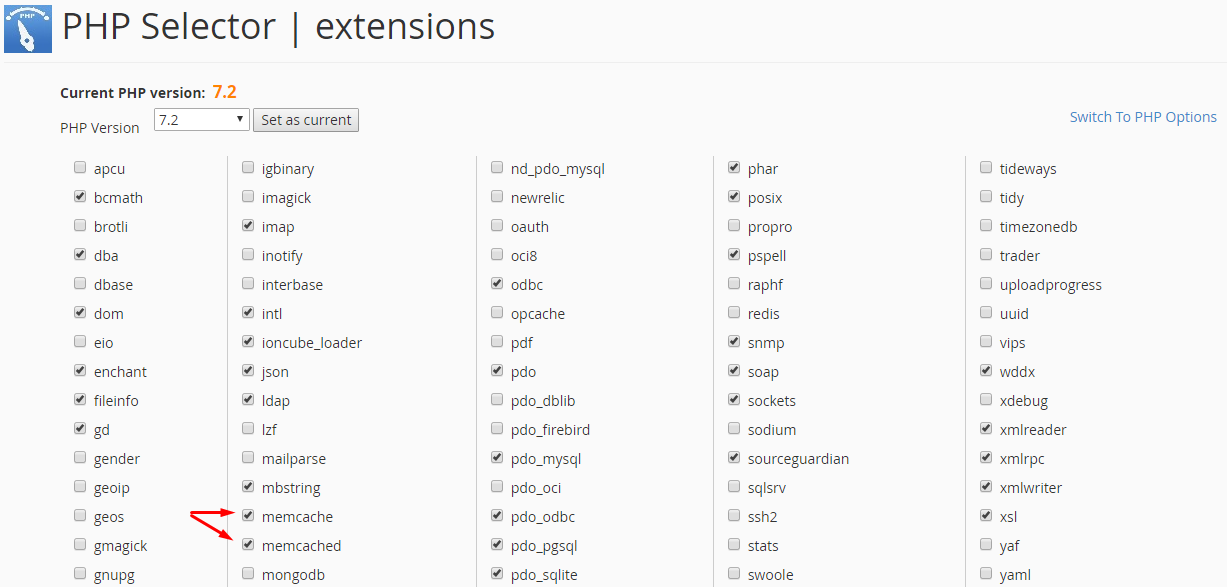Screen dimensions: 1227x587
Task: Check the redis extension box
Action: tap(734, 313)
